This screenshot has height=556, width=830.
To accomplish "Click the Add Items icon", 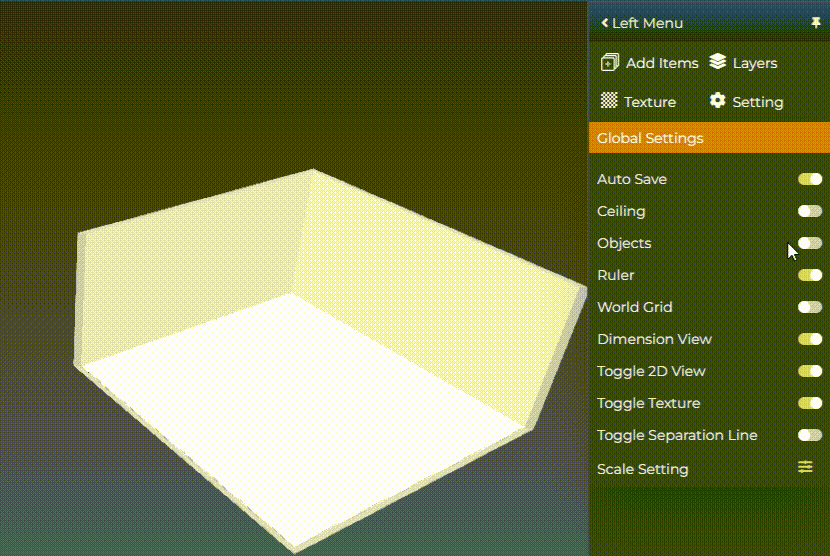I will tap(609, 63).
